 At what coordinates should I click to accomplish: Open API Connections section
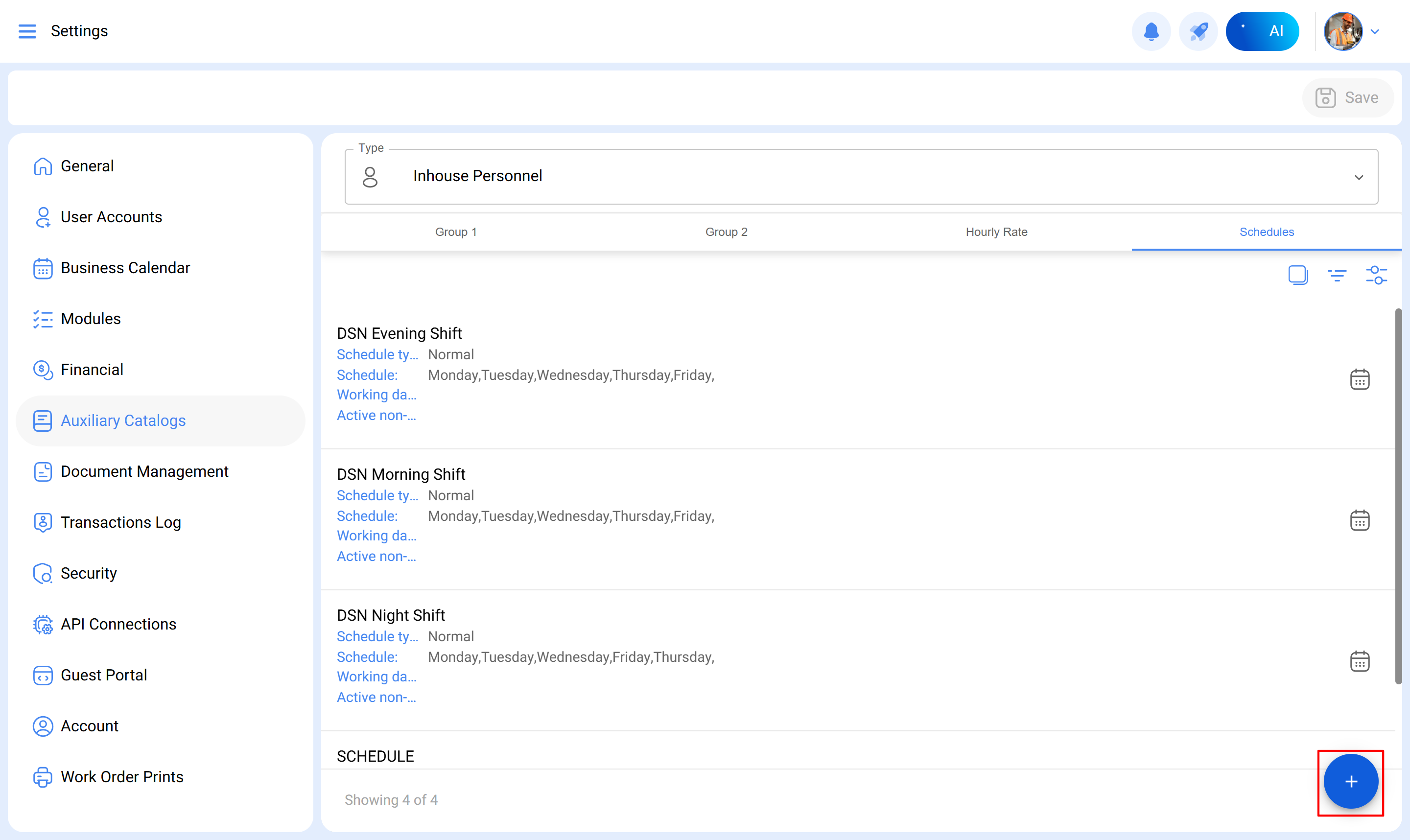pos(118,624)
